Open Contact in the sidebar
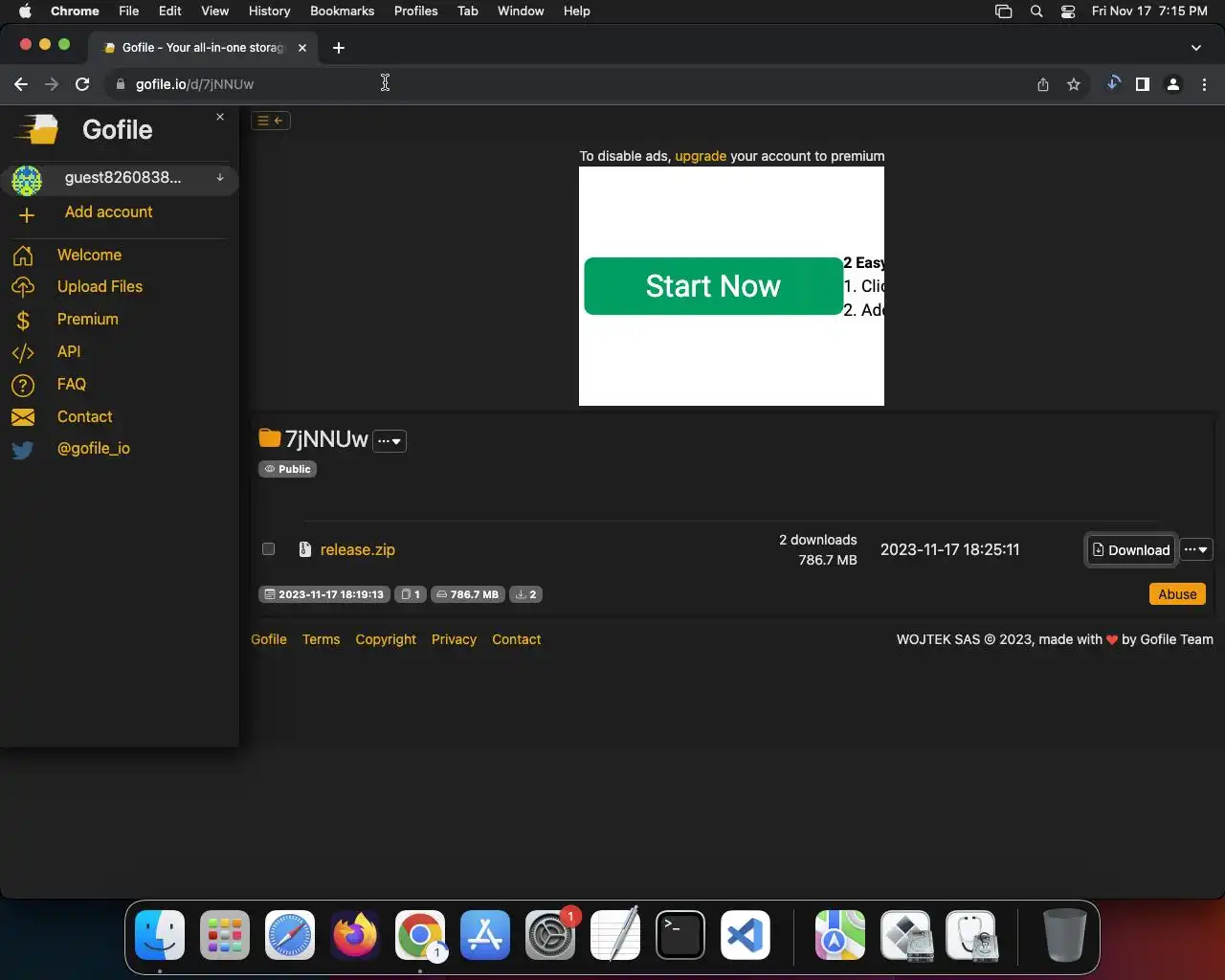Image resolution: width=1225 pixels, height=980 pixels. (x=84, y=417)
